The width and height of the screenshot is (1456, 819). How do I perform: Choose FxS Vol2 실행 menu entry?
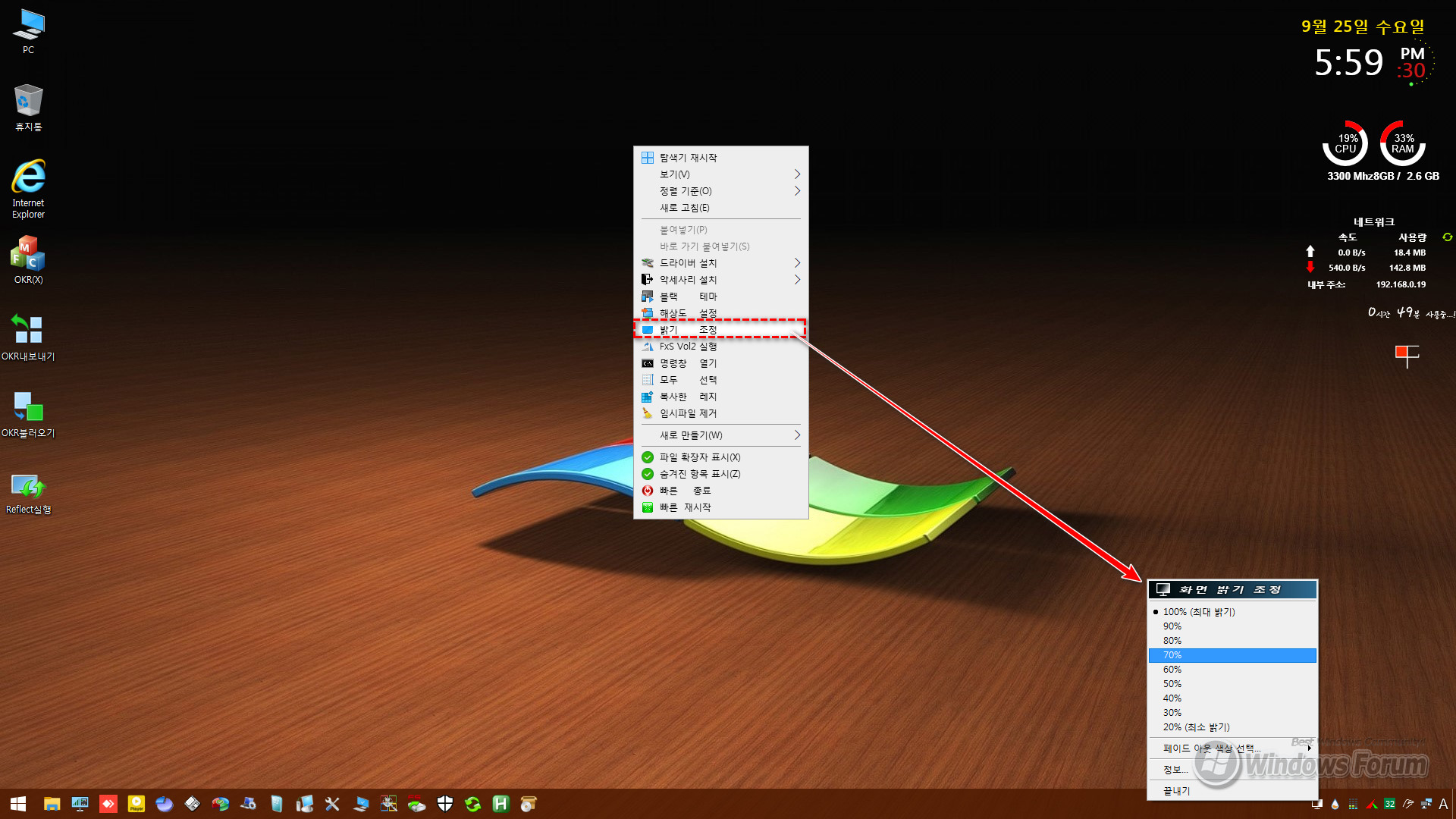[x=720, y=347]
